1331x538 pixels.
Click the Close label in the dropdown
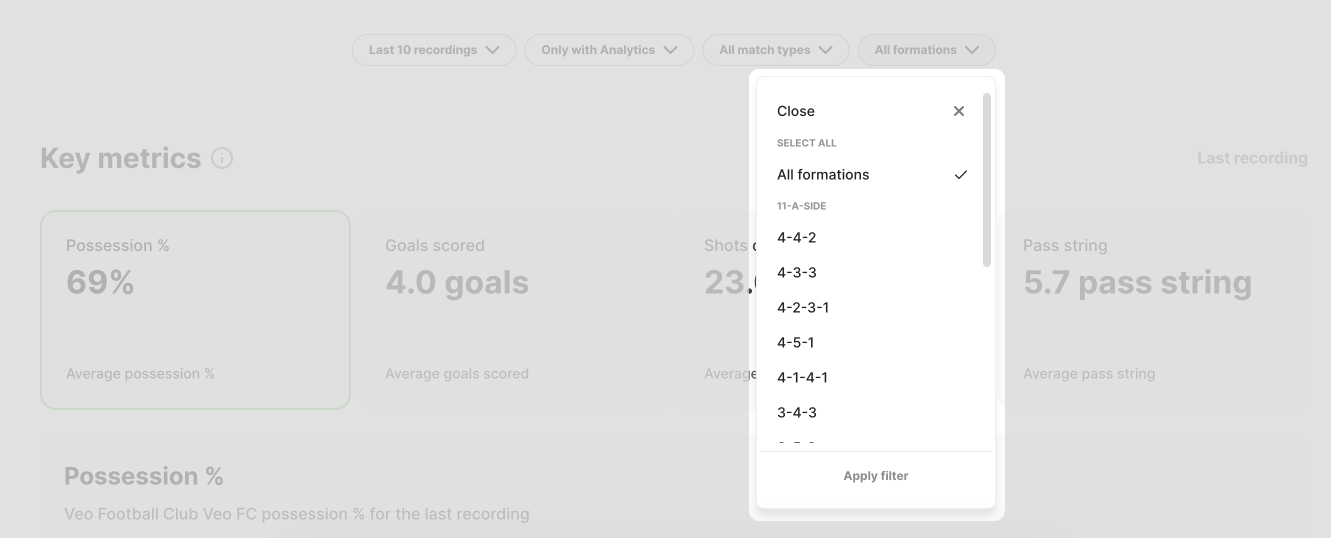pyautogui.click(x=796, y=111)
